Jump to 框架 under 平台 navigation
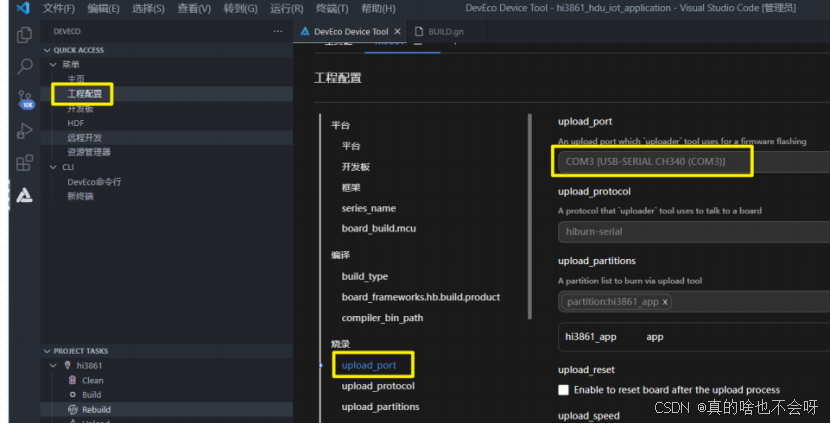 coord(351,188)
